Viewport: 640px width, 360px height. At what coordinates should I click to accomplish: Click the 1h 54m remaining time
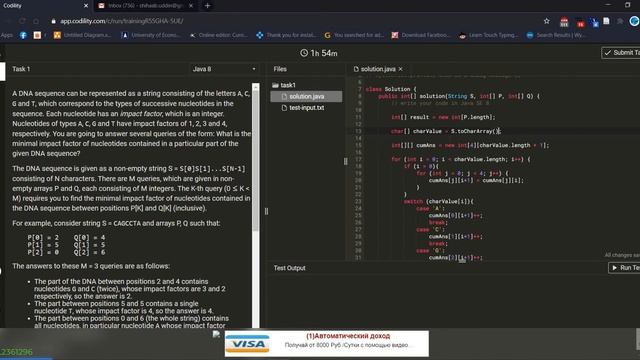point(324,53)
